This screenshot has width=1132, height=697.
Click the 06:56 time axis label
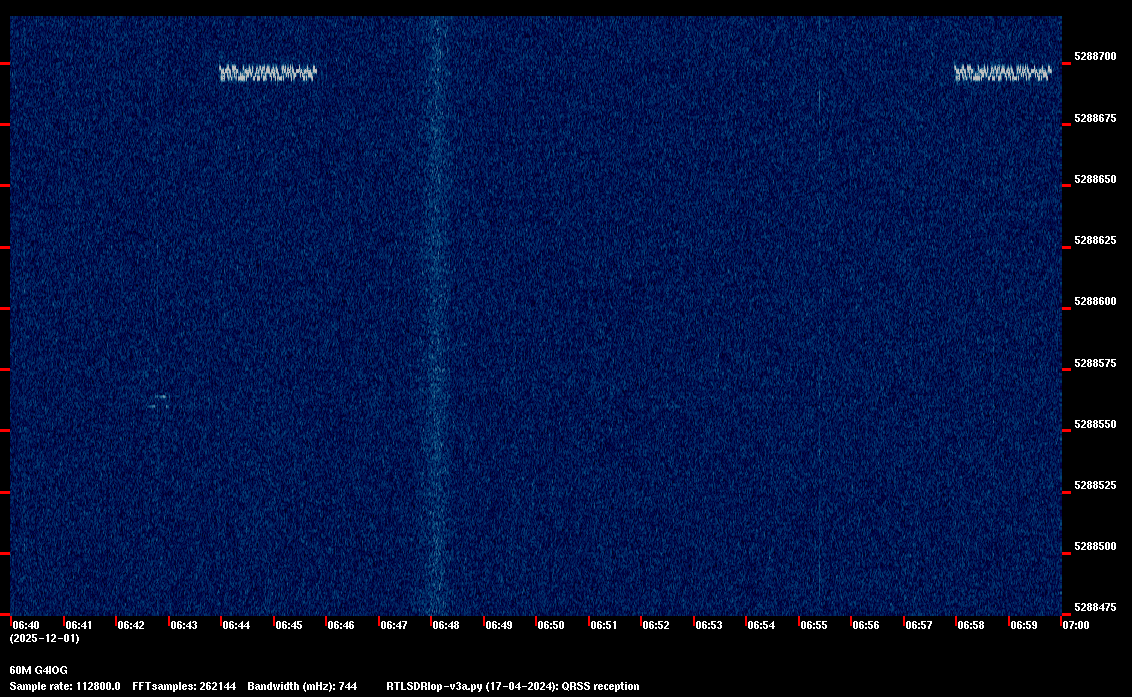click(x=866, y=625)
